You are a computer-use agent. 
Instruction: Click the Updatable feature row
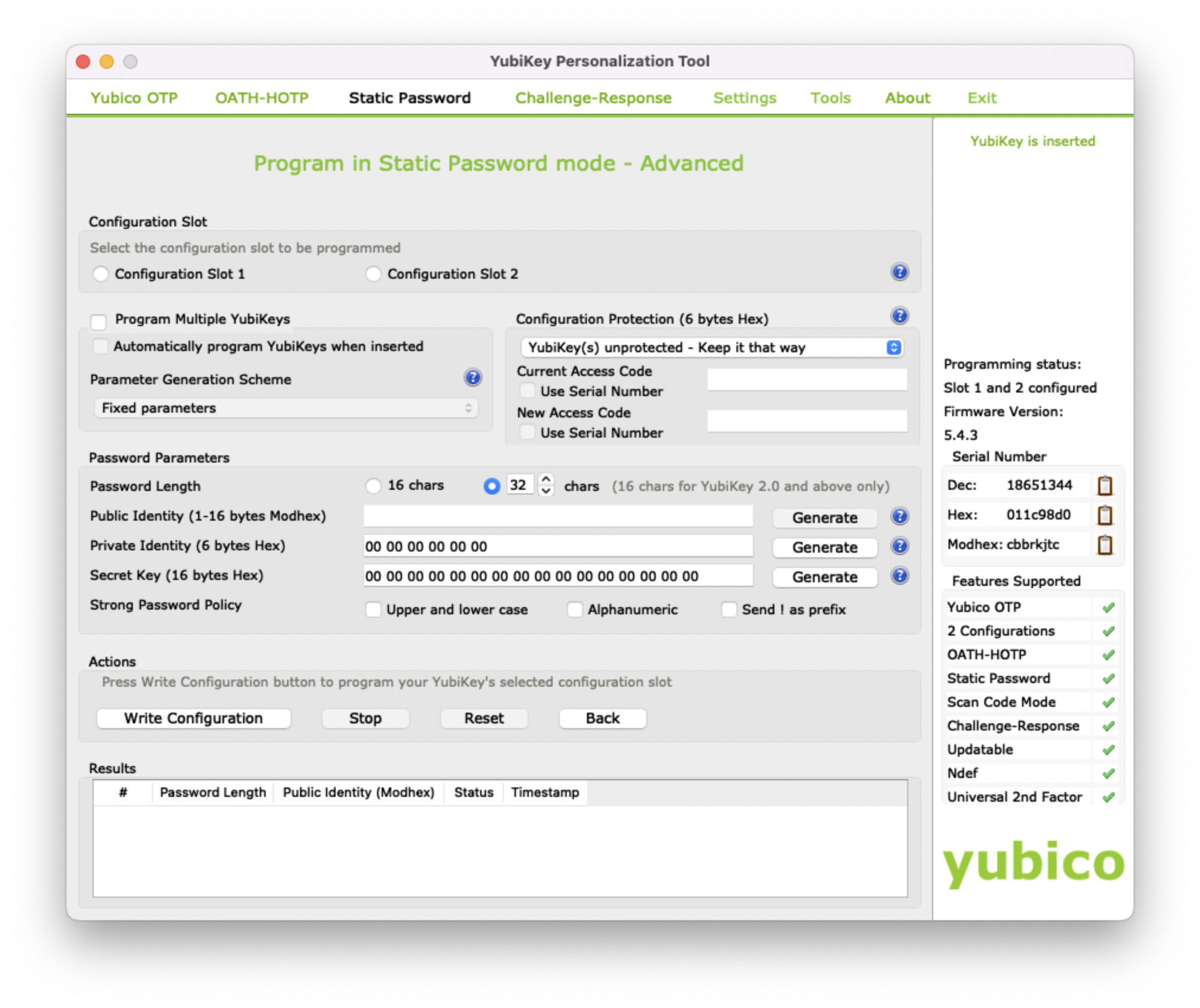tap(1032, 749)
